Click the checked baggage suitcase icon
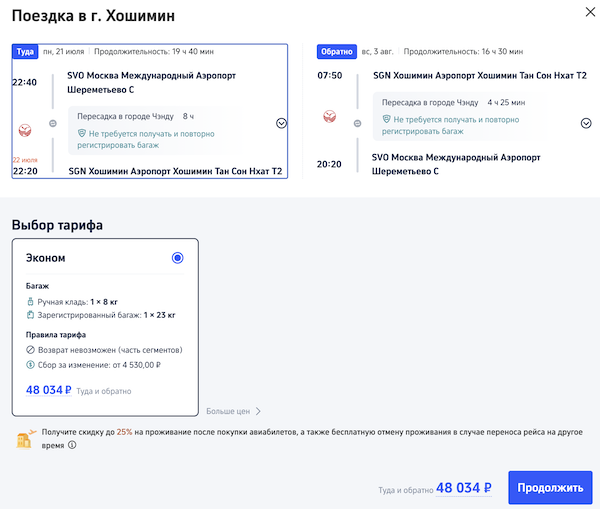The width and height of the screenshot is (600, 509). click(x=31, y=315)
